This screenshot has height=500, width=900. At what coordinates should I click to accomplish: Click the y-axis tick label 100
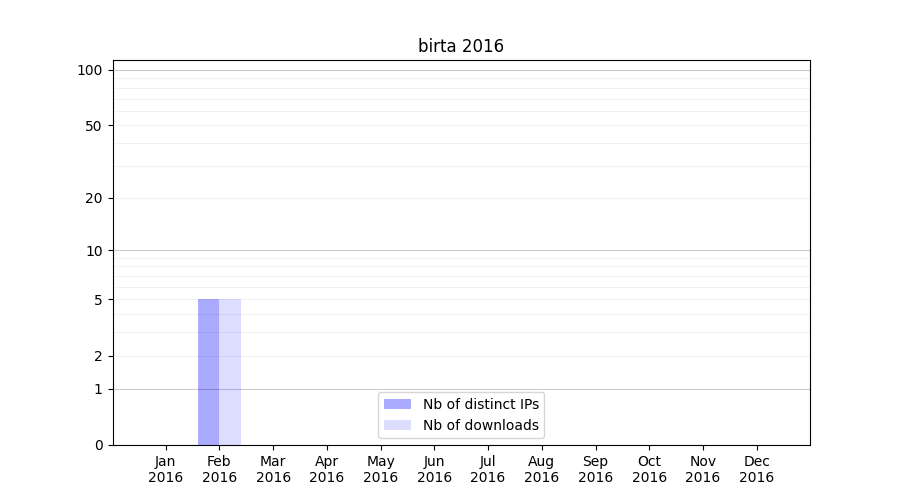coord(90,70)
